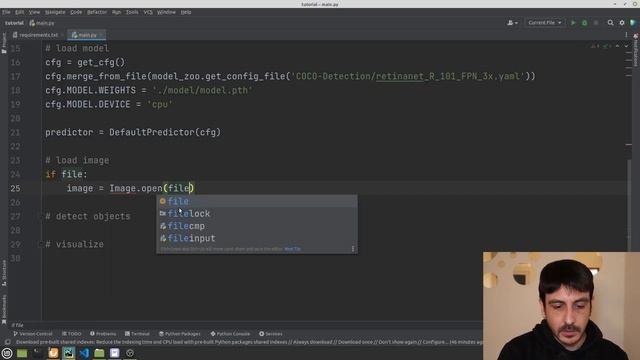Jump to next highlighted error with down arrow
This screenshot has height=360, width=640.
tap(626, 46)
